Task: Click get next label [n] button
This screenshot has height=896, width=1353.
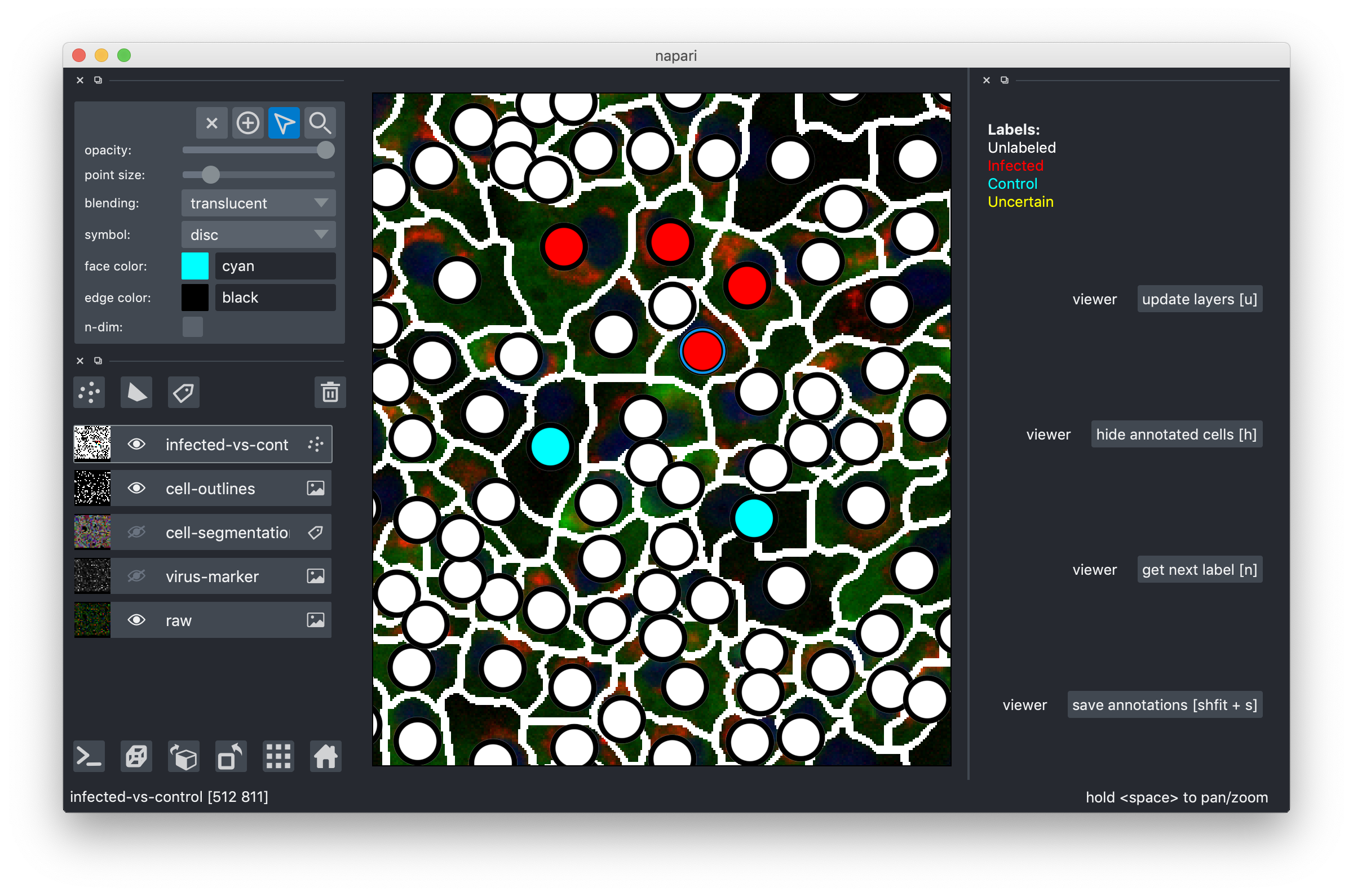Action: click(x=1199, y=570)
